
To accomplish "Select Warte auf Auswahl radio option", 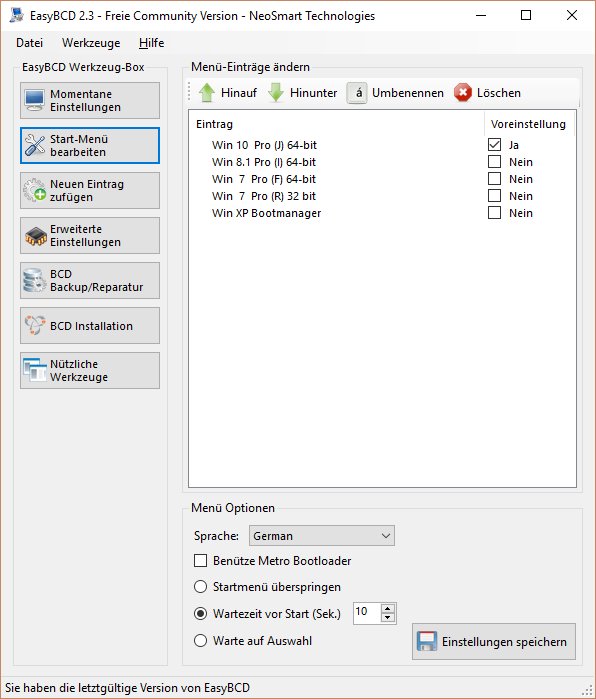I will click(x=201, y=641).
